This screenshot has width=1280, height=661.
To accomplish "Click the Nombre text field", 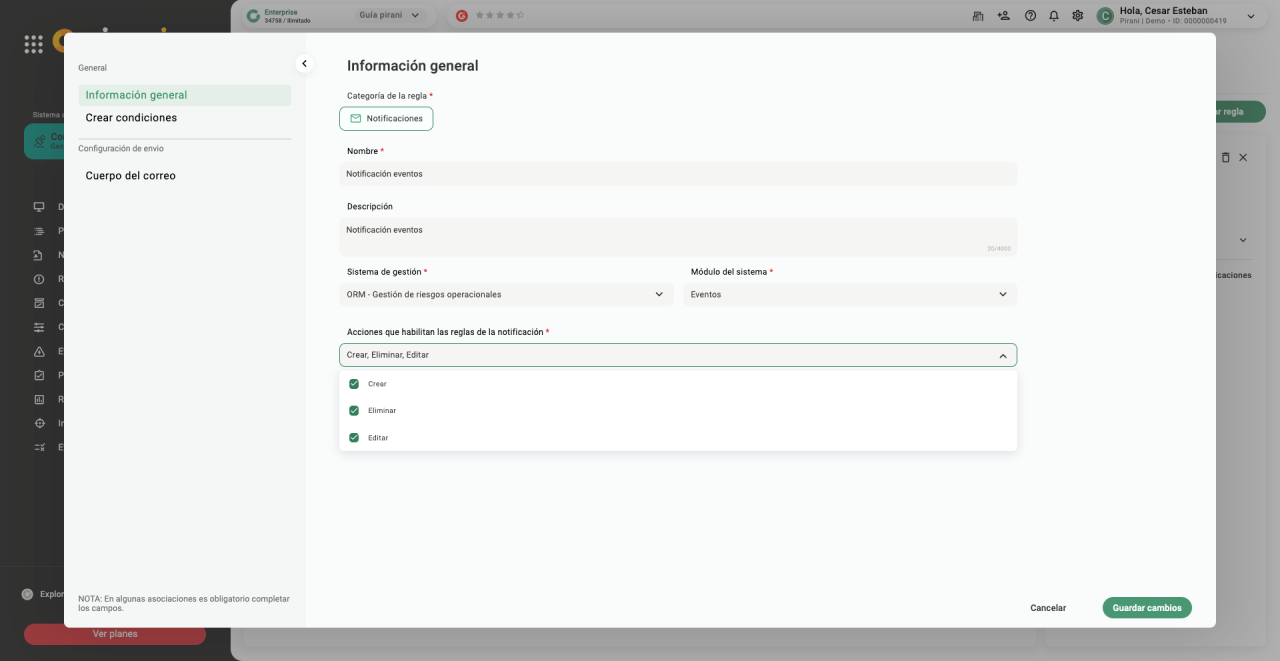I will pyautogui.click(x=678, y=174).
